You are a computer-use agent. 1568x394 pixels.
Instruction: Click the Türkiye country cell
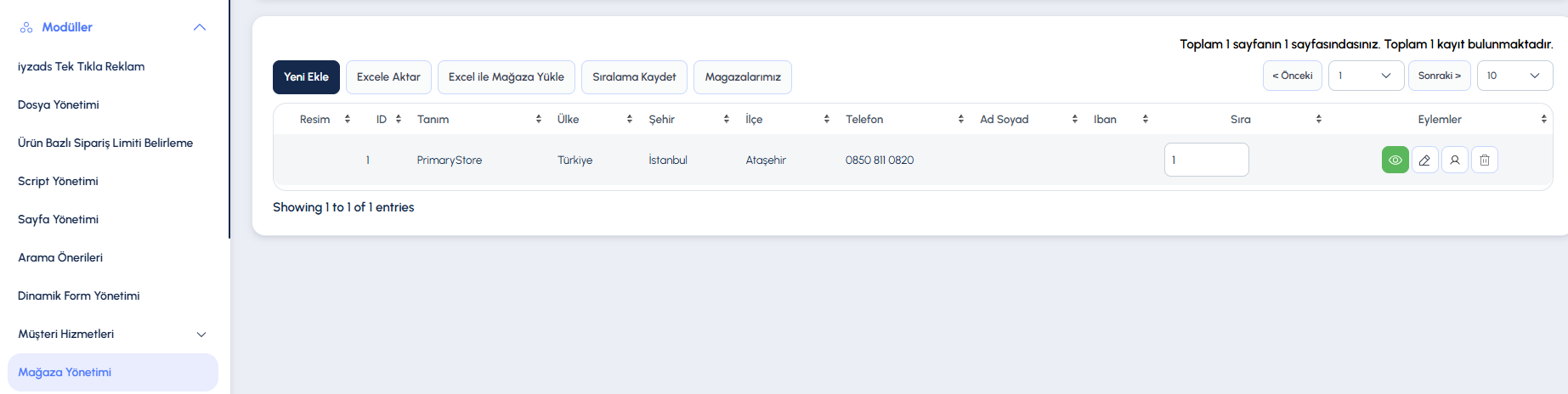point(575,160)
